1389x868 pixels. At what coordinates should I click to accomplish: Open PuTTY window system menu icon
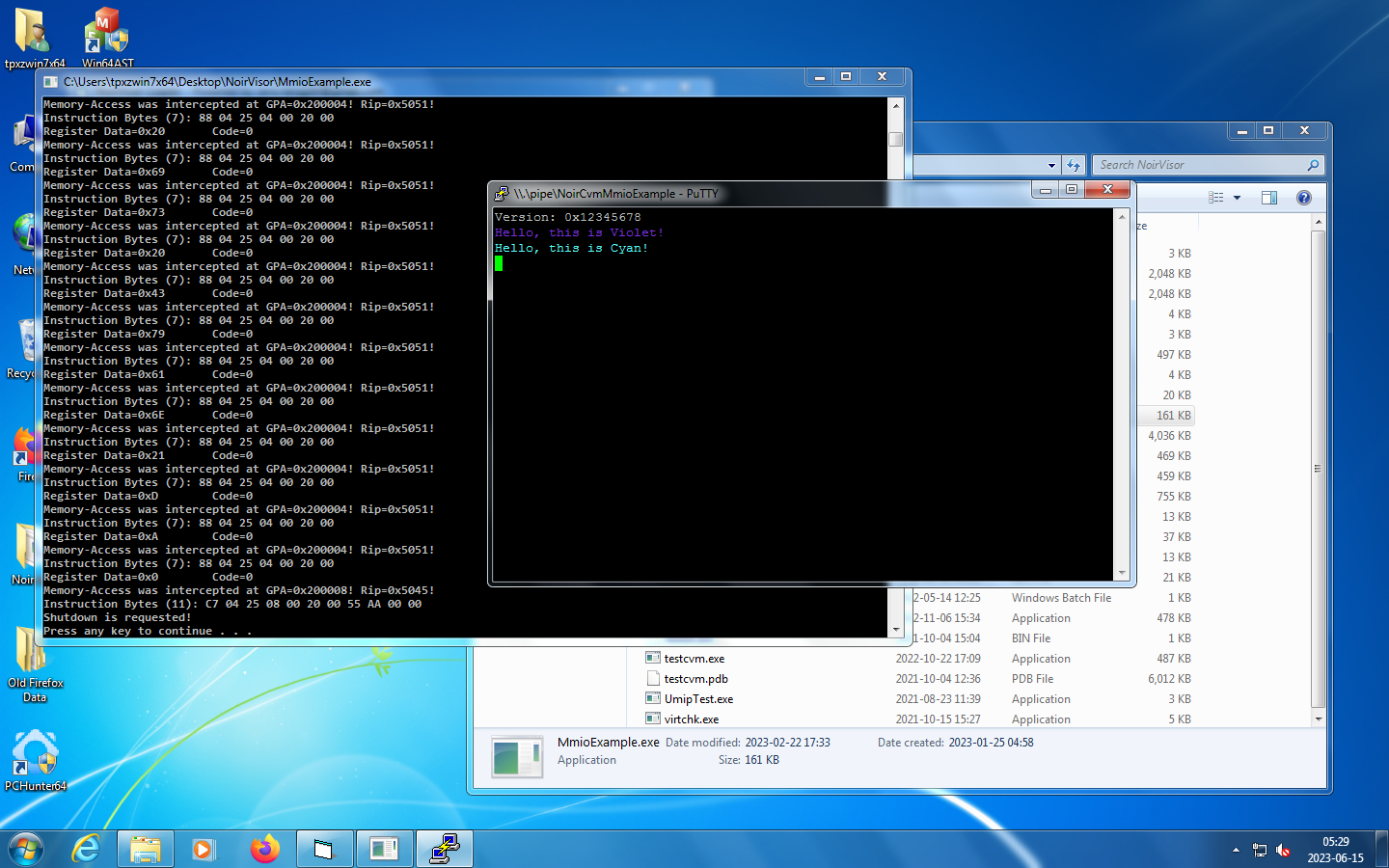coord(502,193)
